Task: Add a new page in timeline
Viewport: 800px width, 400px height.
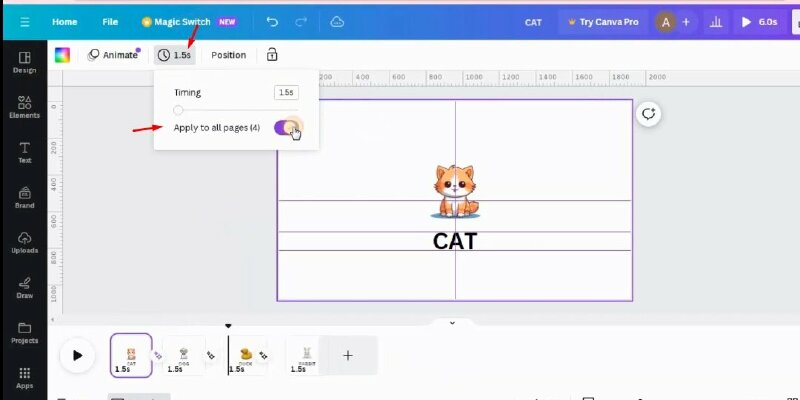Action: tap(348, 355)
